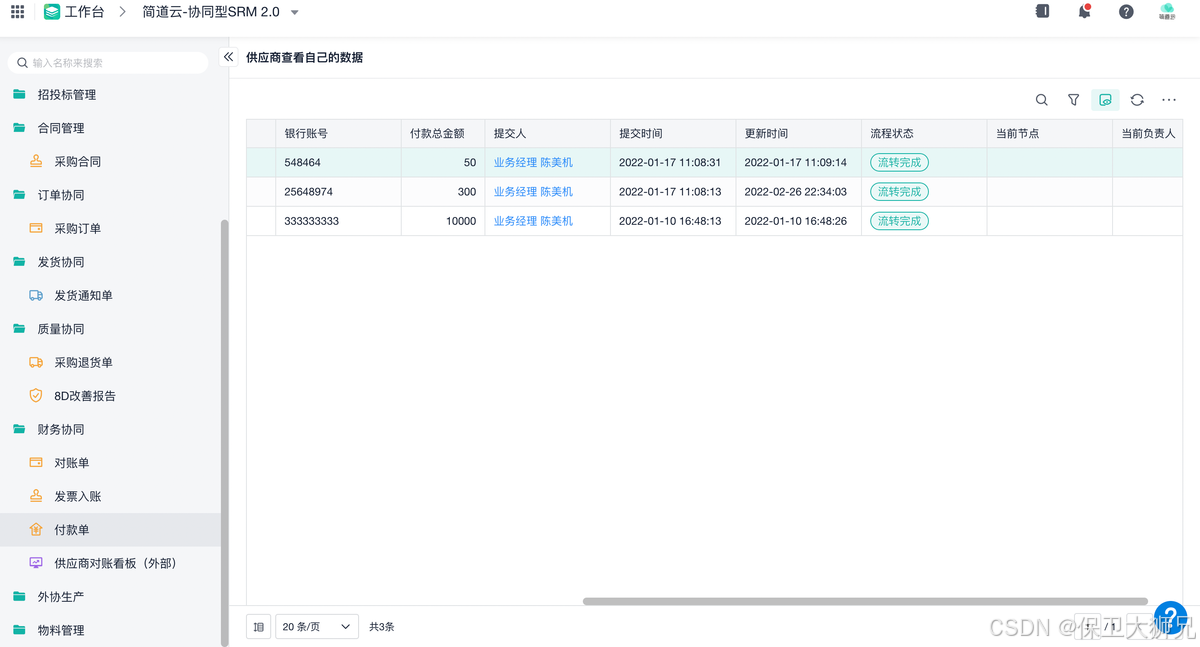Open the help question mark in top bar
The height and width of the screenshot is (647, 1200).
click(1126, 12)
